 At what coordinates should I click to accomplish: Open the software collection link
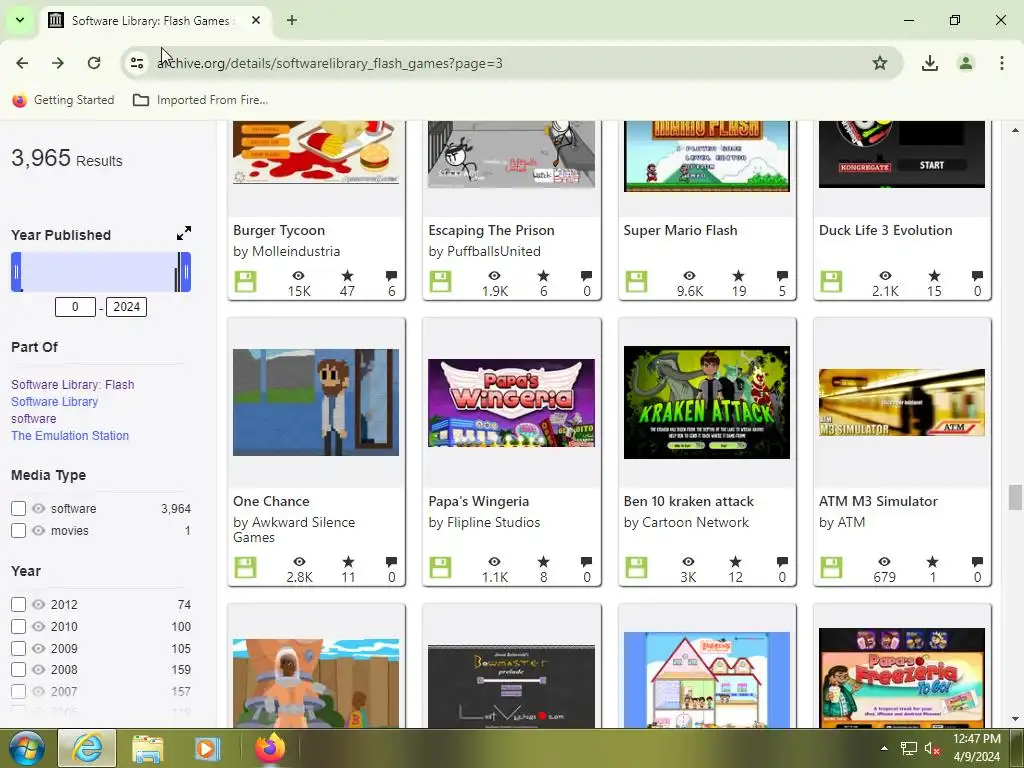(x=33, y=419)
